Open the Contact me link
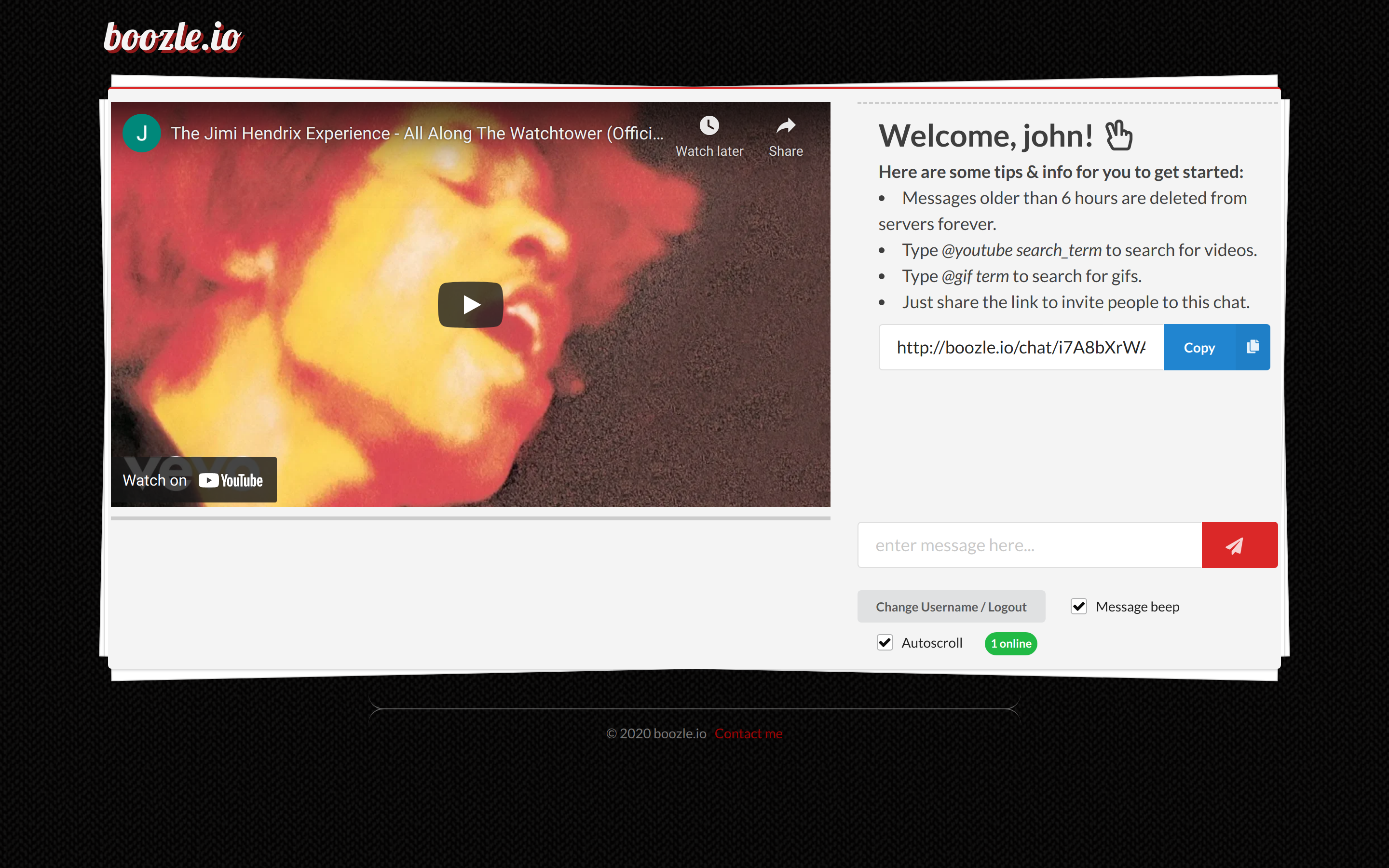Image resolution: width=1389 pixels, height=868 pixels. tap(748, 733)
